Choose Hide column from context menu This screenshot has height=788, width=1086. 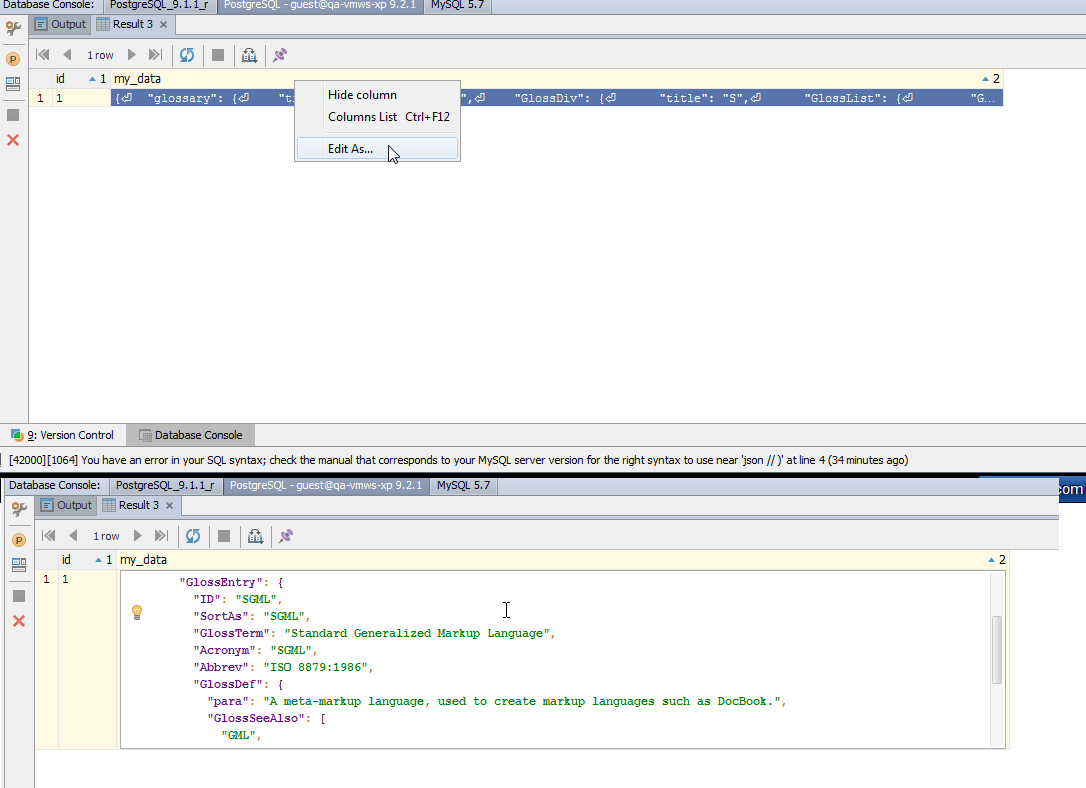click(x=377, y=95)
